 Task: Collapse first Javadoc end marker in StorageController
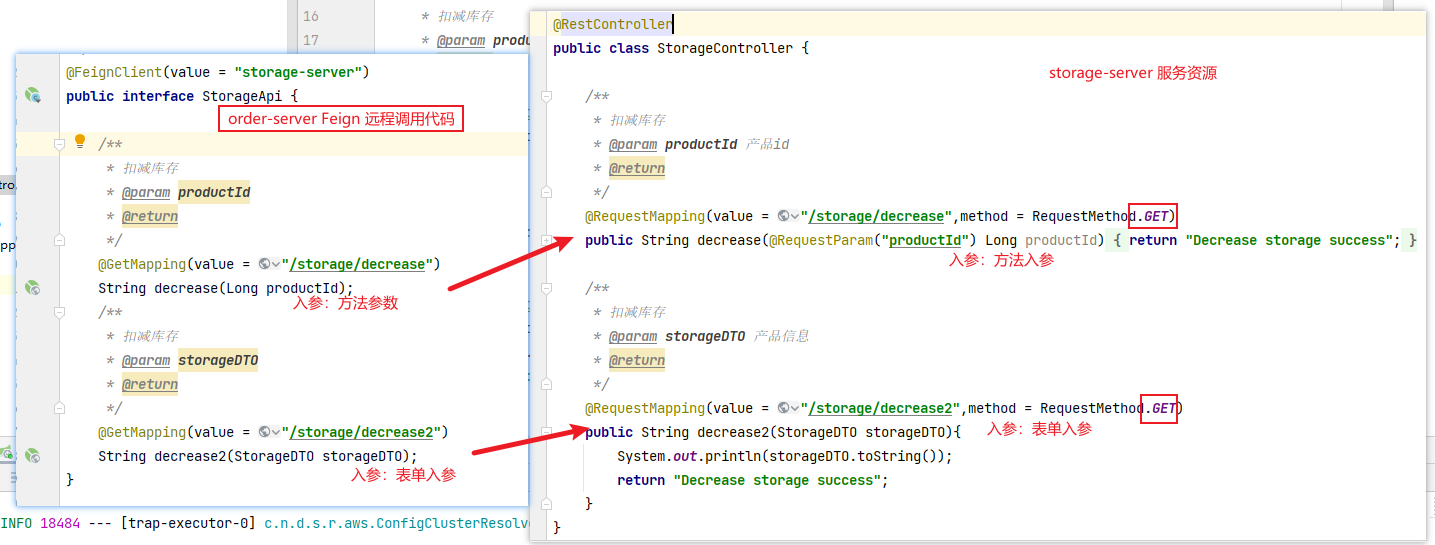[x=547, y=192]
